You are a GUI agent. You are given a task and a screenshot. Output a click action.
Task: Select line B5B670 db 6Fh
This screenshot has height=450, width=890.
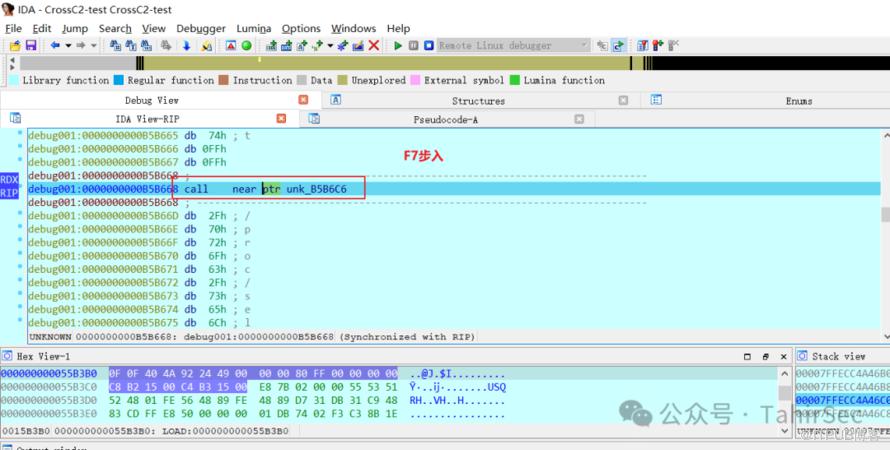454,256
